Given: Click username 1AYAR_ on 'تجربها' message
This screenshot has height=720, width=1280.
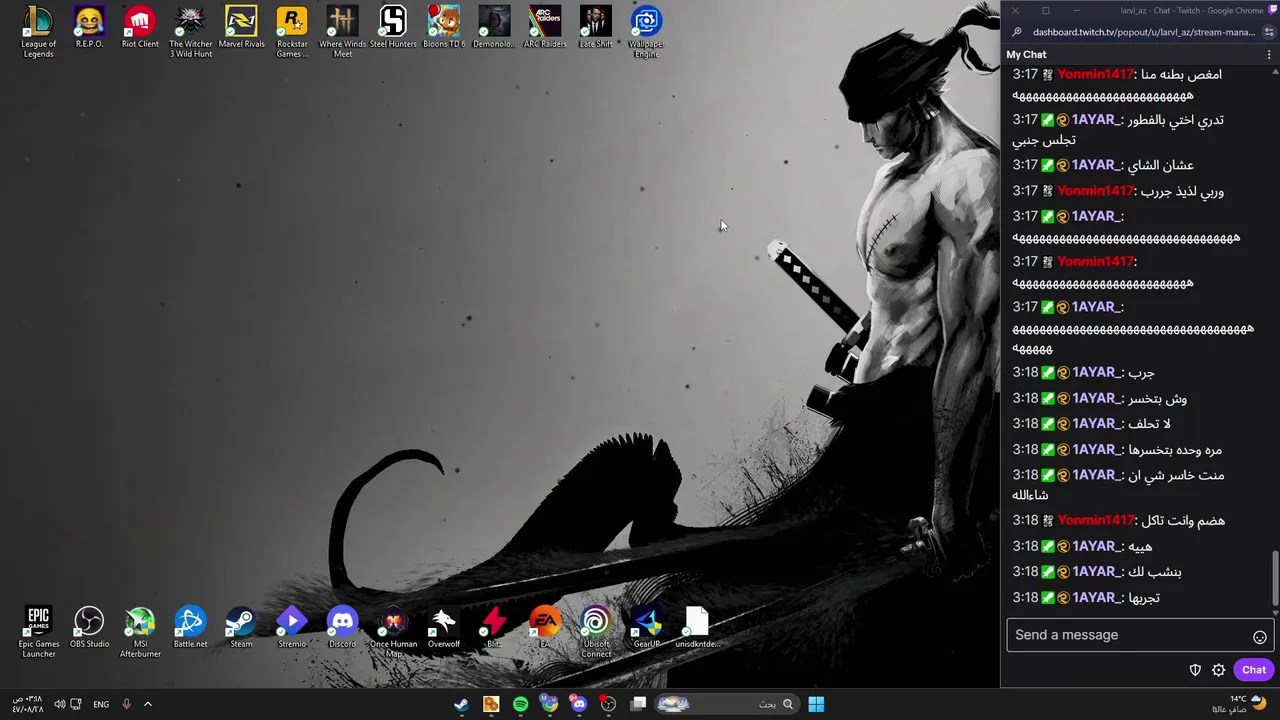Looking at the screenshot, I should click(1097, 597).
